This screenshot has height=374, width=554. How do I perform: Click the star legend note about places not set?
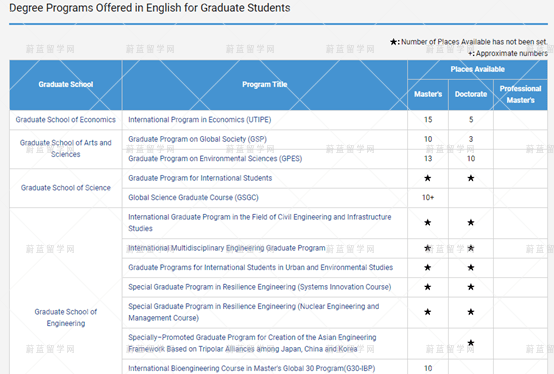point(469,42)
